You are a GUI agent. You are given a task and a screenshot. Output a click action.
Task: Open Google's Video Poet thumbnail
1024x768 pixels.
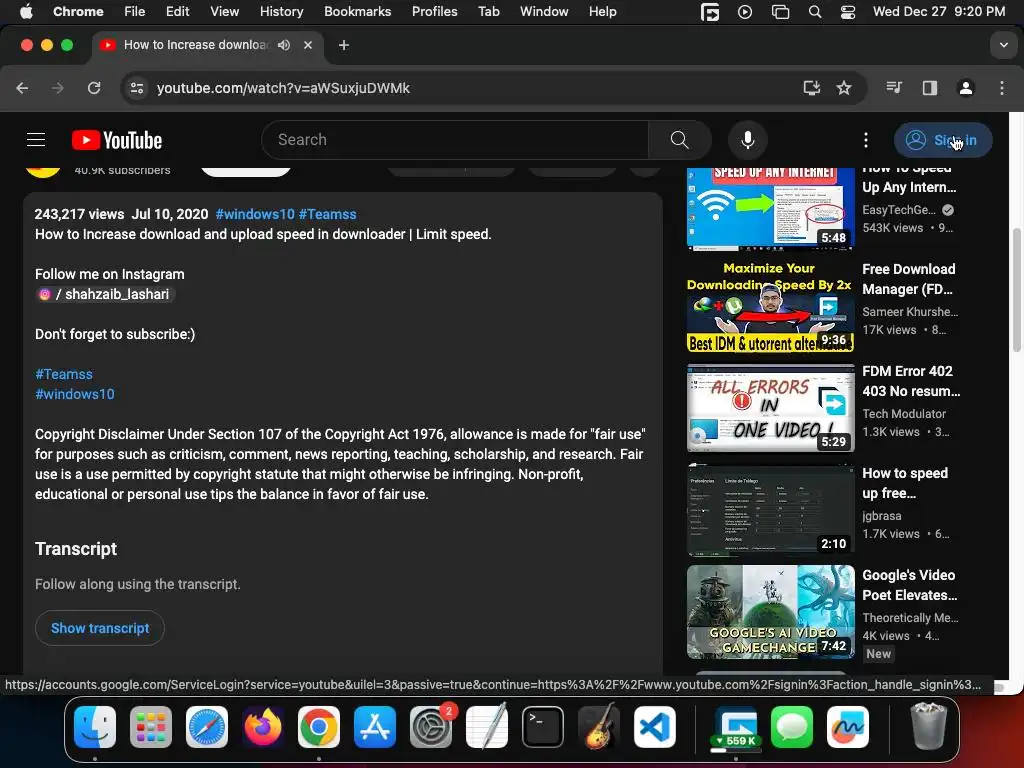pyautogui.click(x=771, y=612)
